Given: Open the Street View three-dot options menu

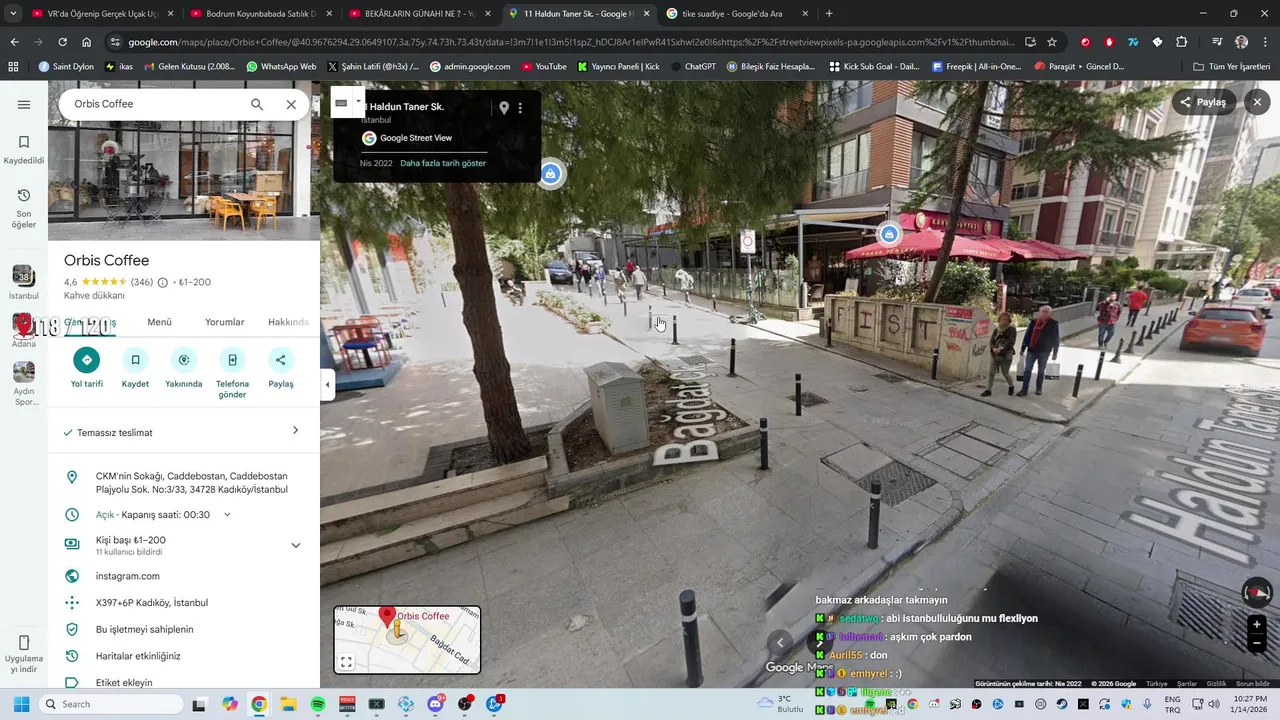Looking at the screenshot, I should click(520, 108).
